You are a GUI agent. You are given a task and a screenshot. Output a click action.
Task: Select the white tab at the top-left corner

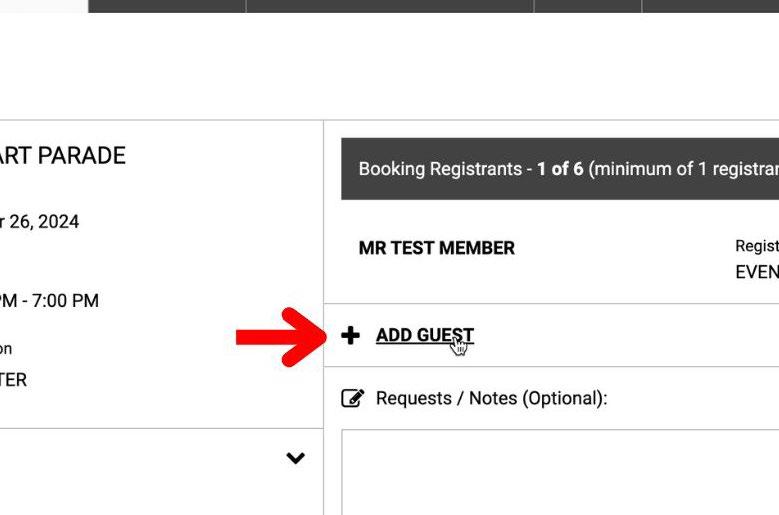coord(43,5)
